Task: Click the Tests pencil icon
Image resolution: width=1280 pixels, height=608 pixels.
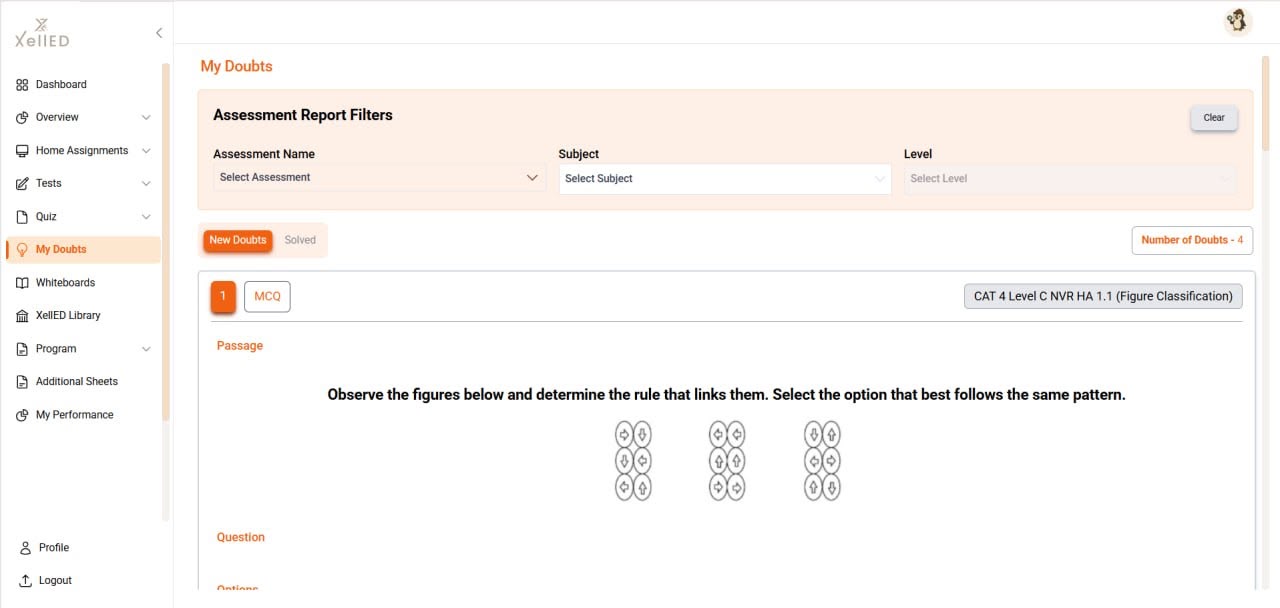Action: 22,184
